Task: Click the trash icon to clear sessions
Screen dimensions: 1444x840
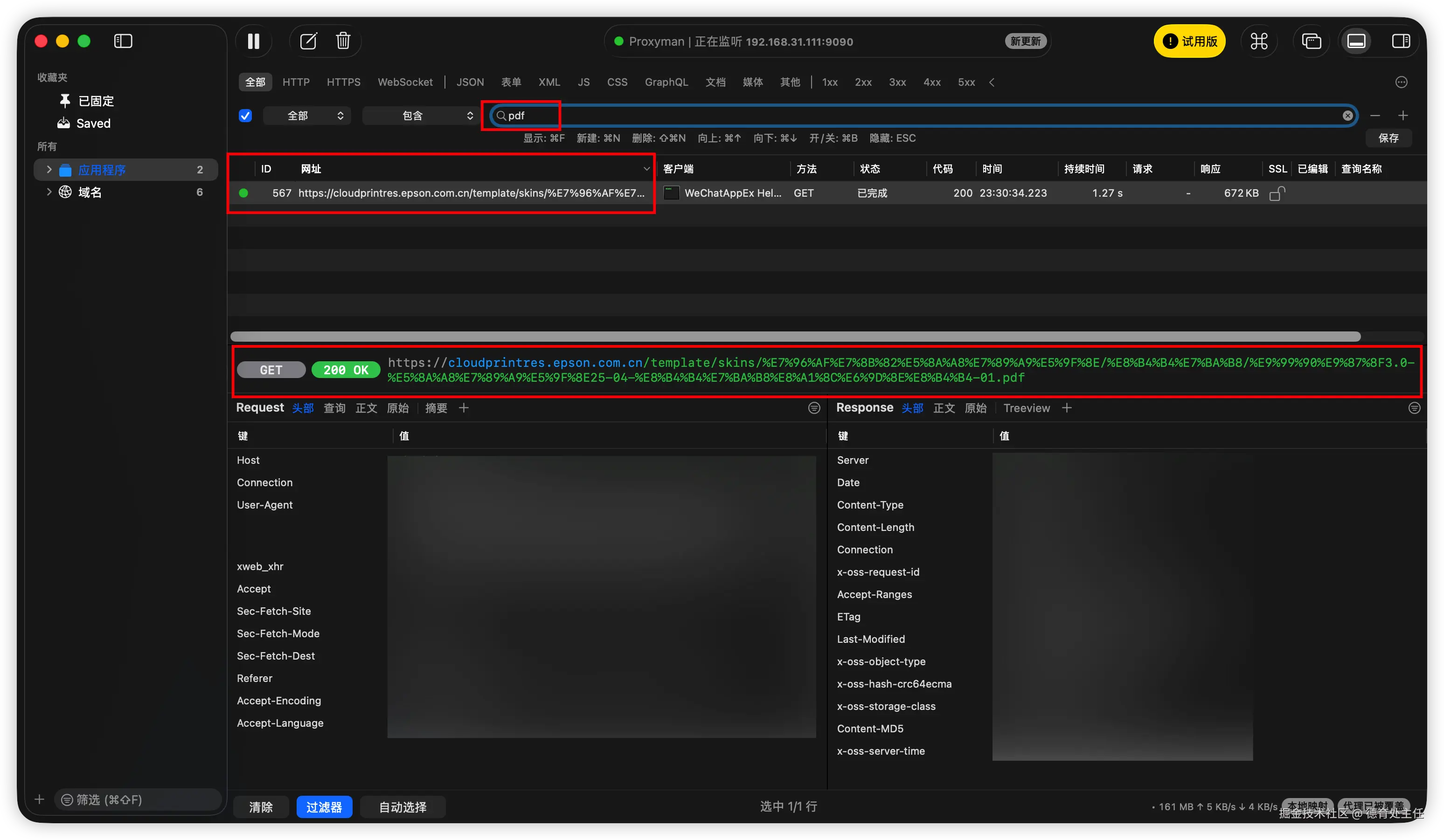Action: coord(343,41)
